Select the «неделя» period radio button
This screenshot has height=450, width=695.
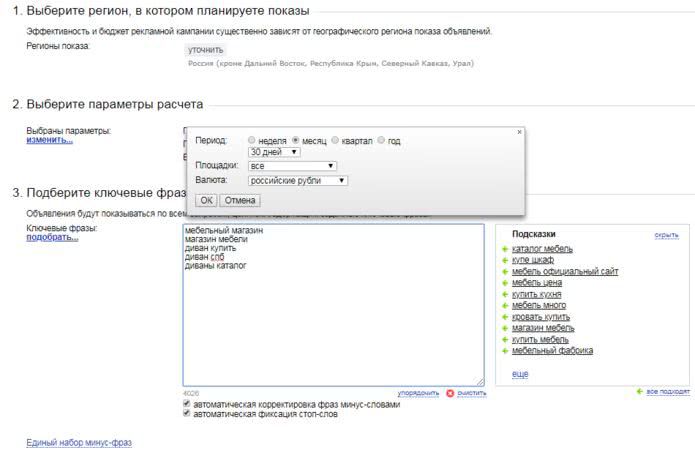click(x=252, y=141)
